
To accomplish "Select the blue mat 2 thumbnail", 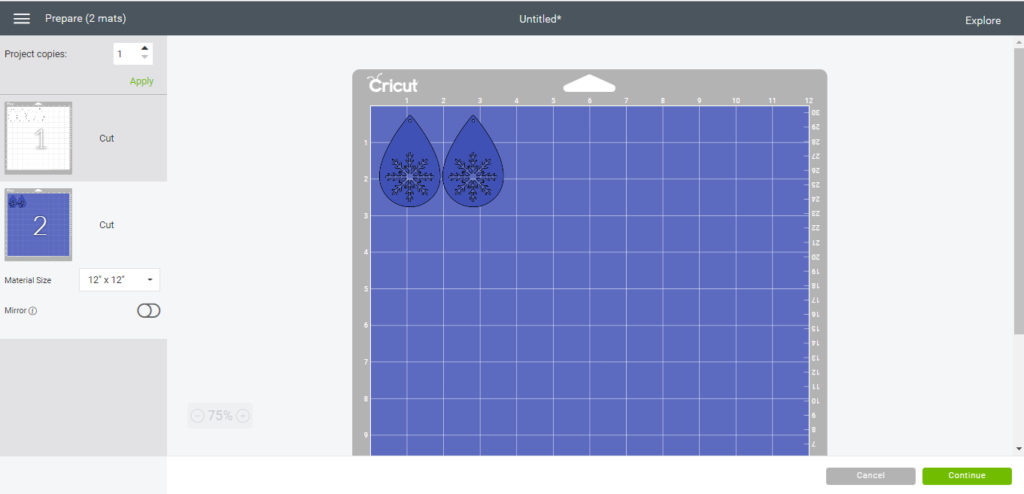I will click(39, 225).
